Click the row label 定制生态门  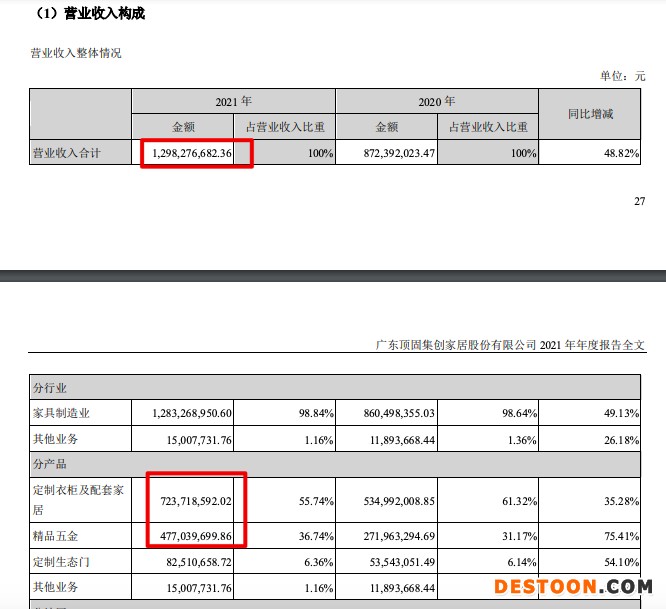point(61,562)
